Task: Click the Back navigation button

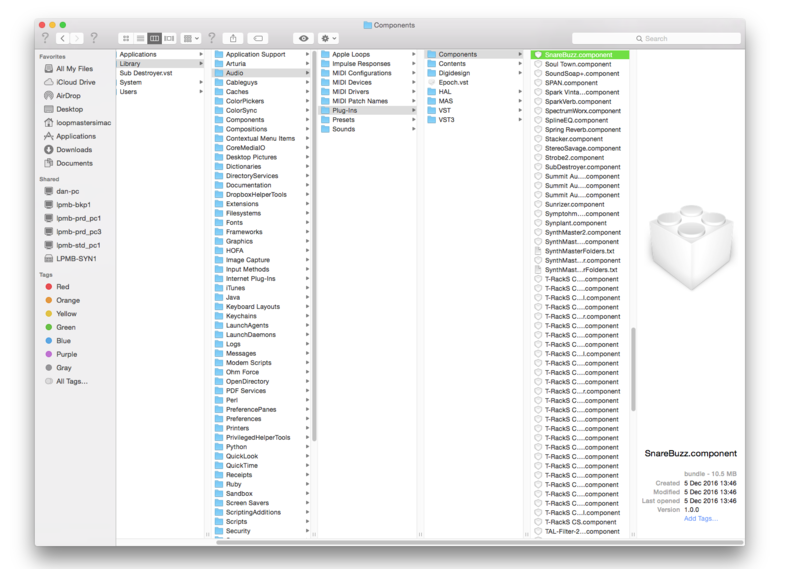Action: pyautogui.click(x=62, y=38)
